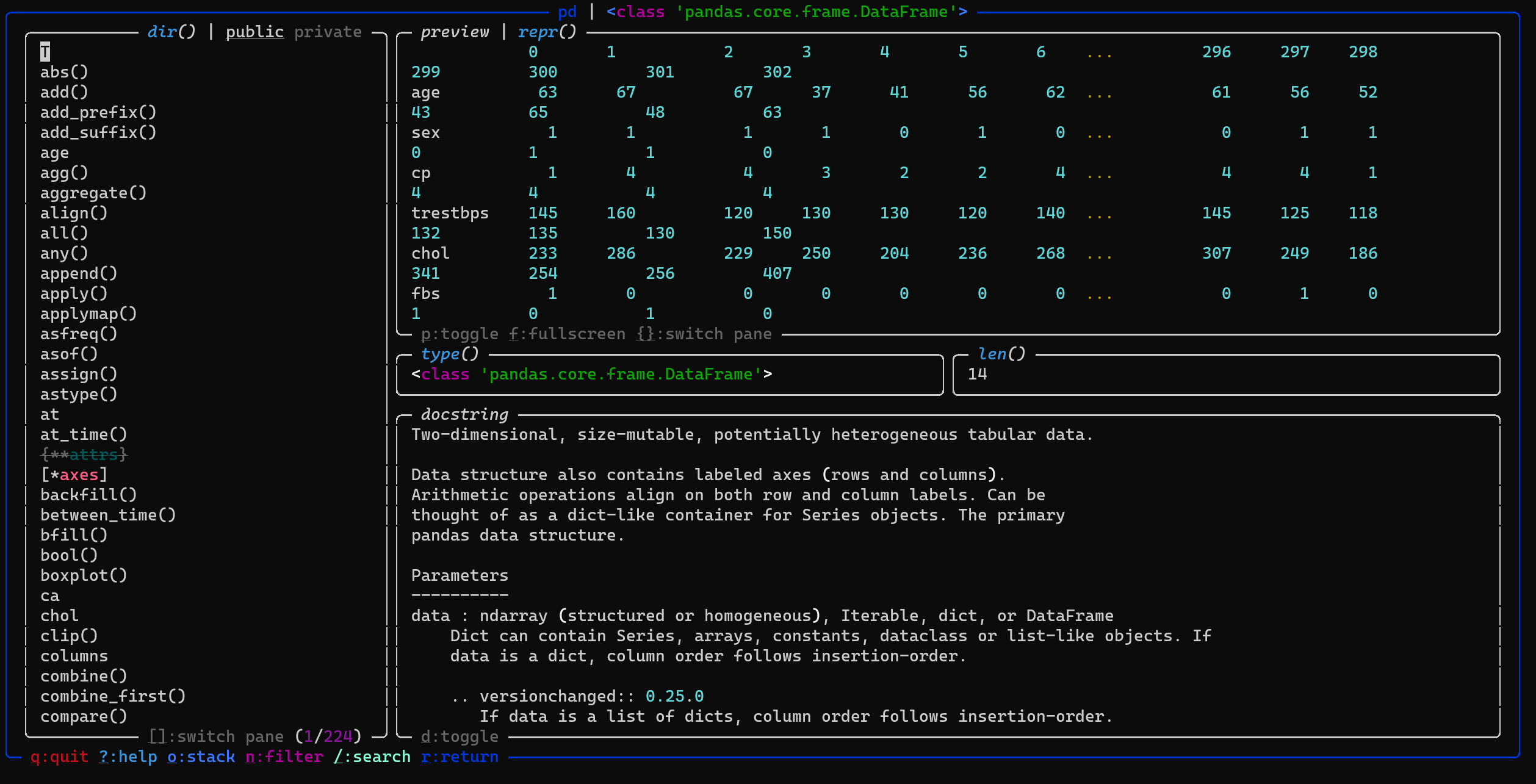Toggle preview pane with p:toggle hint

[460, 334]
